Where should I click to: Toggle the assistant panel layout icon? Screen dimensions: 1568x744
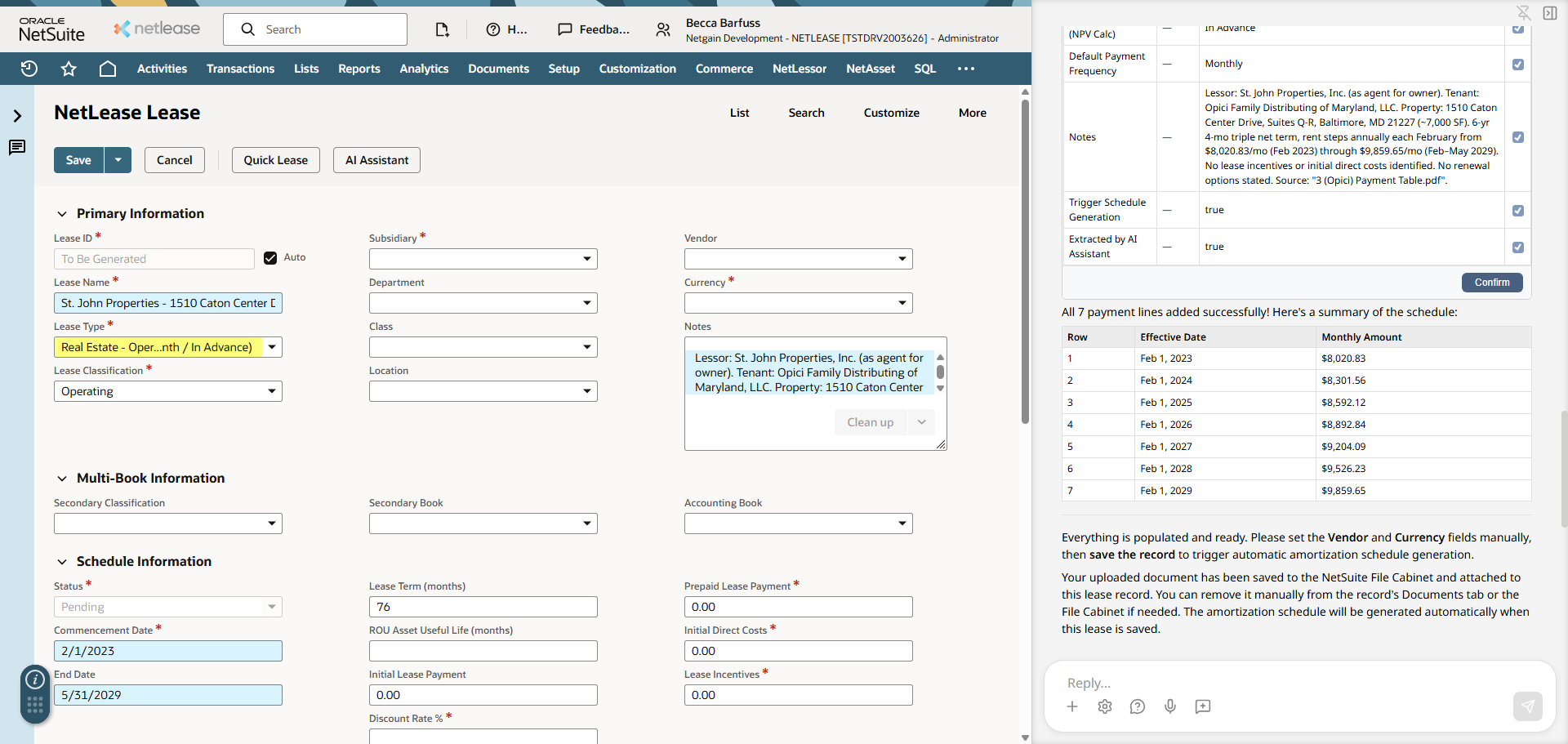1550,12
